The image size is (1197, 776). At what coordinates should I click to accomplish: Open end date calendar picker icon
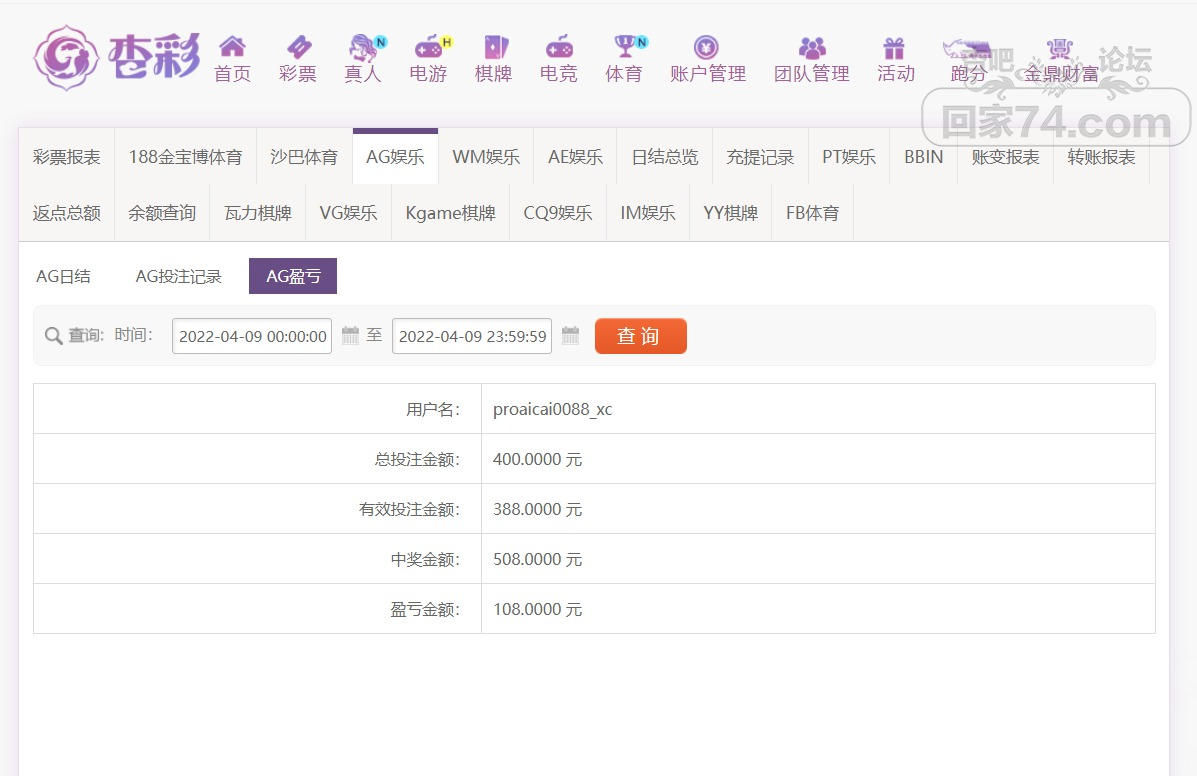click(x=570, y=336)
